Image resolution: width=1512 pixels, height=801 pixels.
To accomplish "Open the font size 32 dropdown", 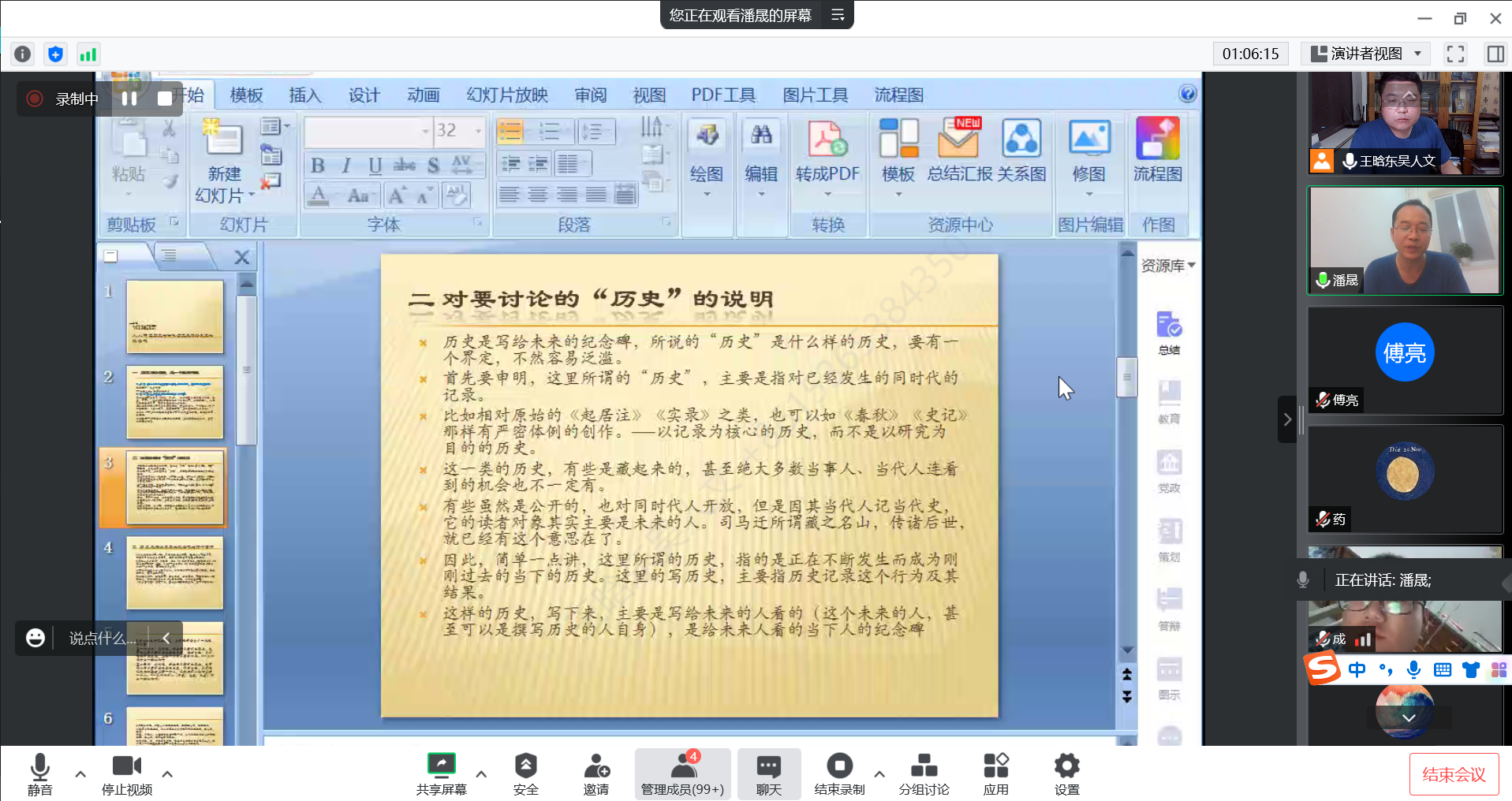I will [x=478, y=130].
